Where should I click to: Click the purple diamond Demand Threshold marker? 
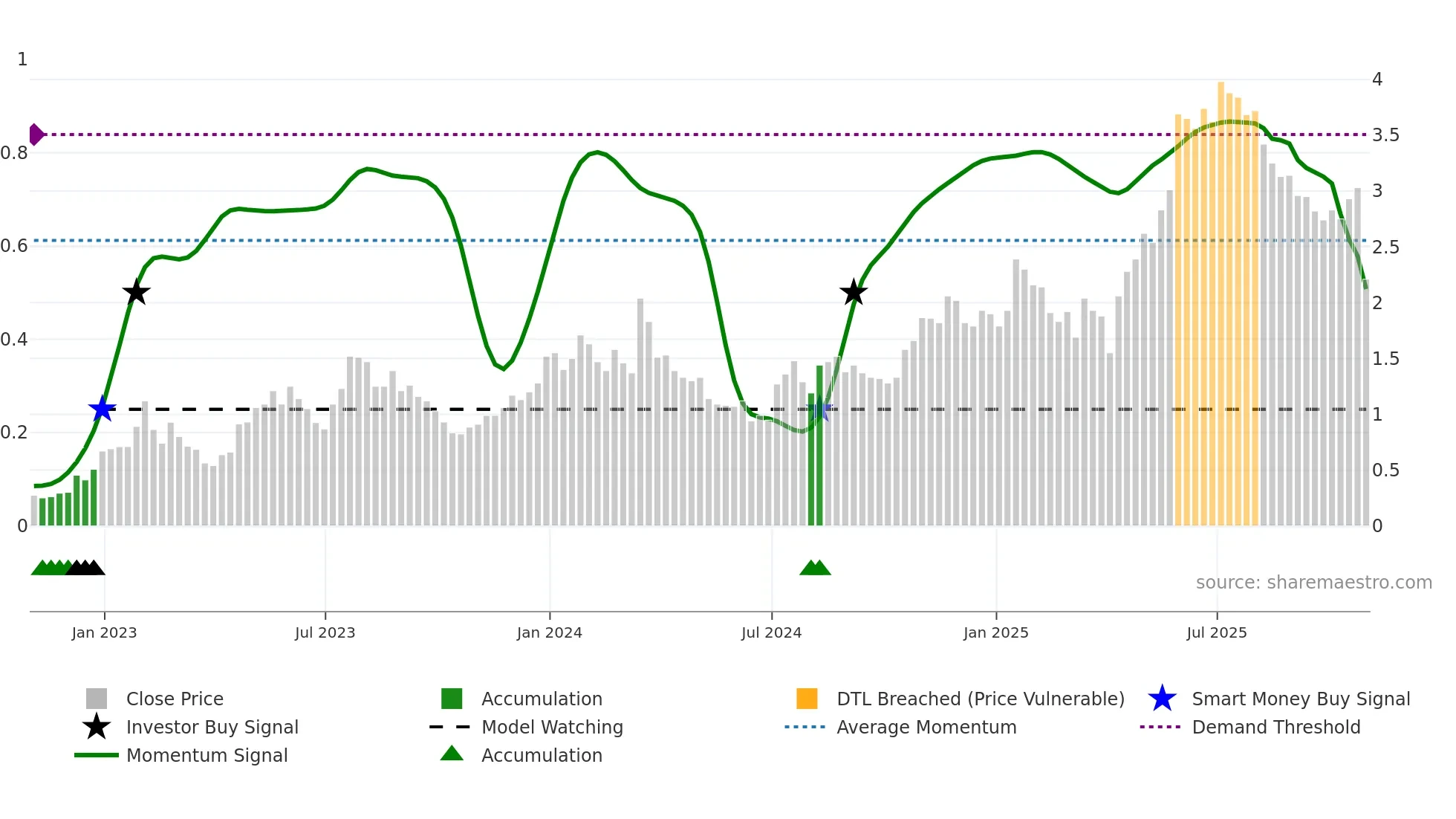click(36, 135)
